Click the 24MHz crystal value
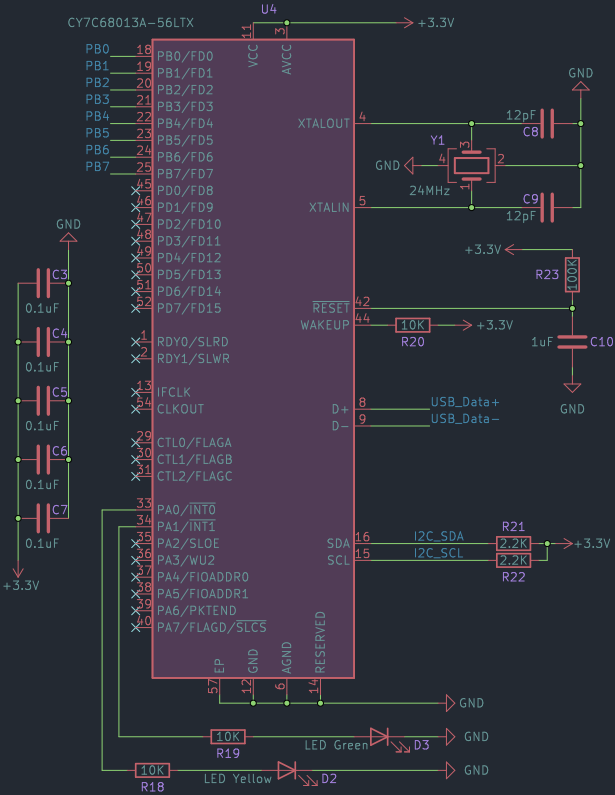Image resolution: width=615 pixels, height=795 pixels. 429,191
